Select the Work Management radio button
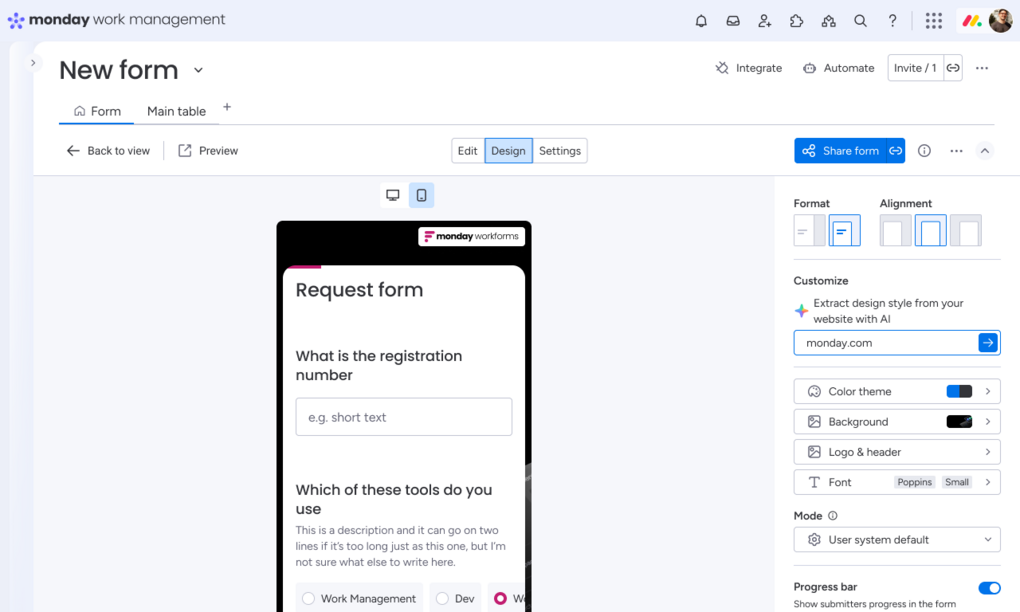This screenshot has height=612, width=1020. pos(308,597)
